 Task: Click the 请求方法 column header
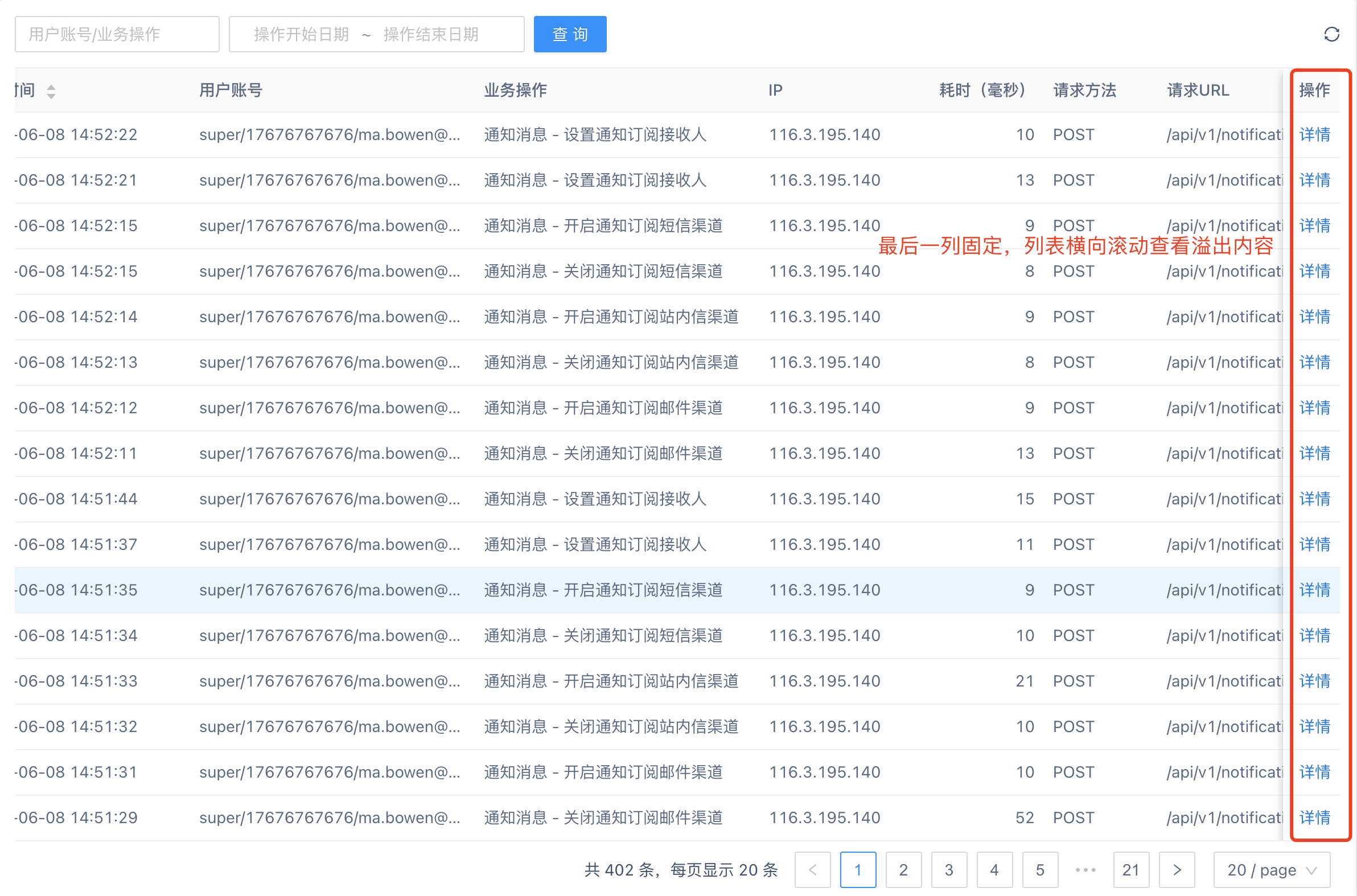pos(1084,91)
